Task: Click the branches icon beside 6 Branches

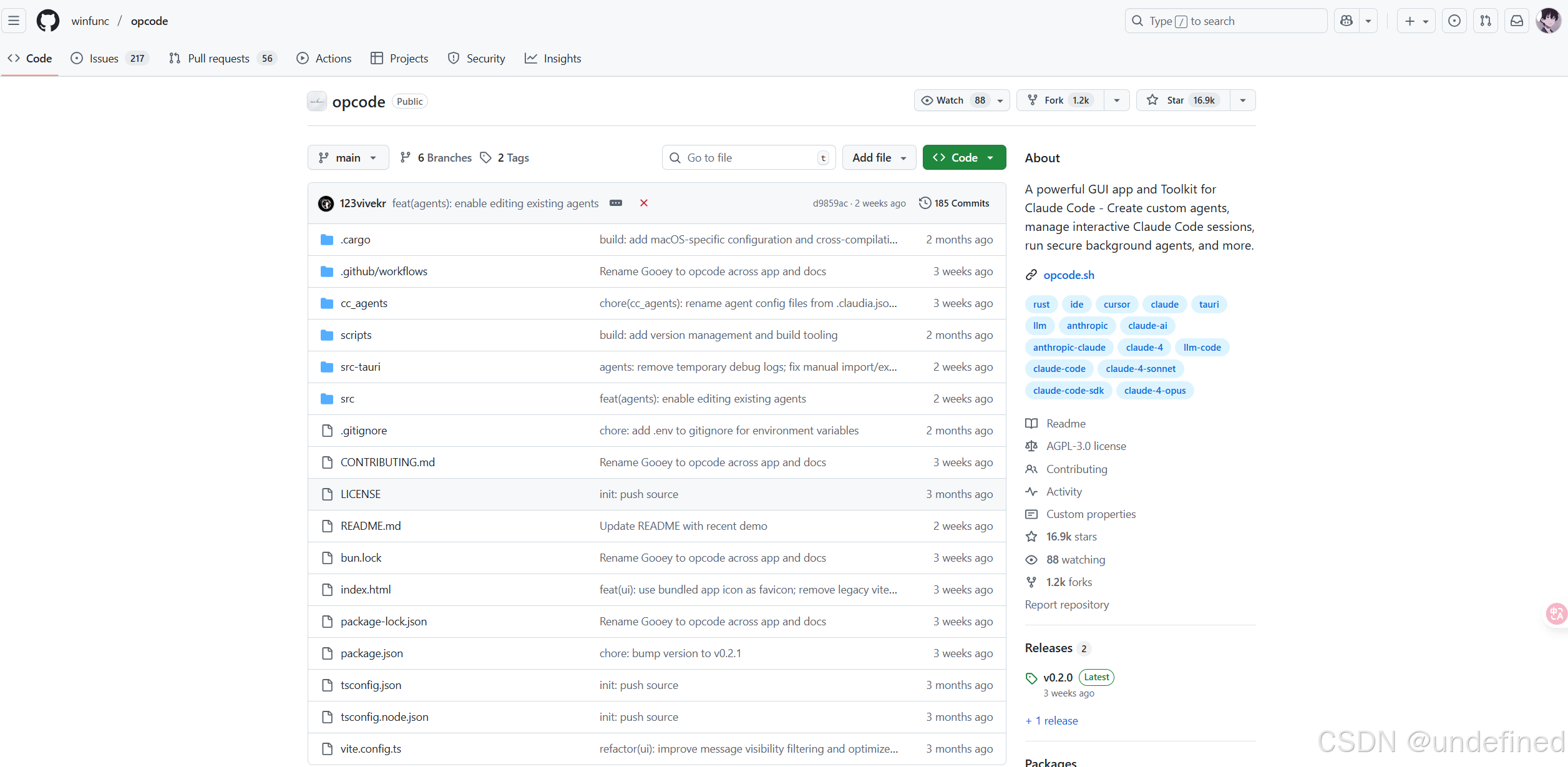Action: 406,157
